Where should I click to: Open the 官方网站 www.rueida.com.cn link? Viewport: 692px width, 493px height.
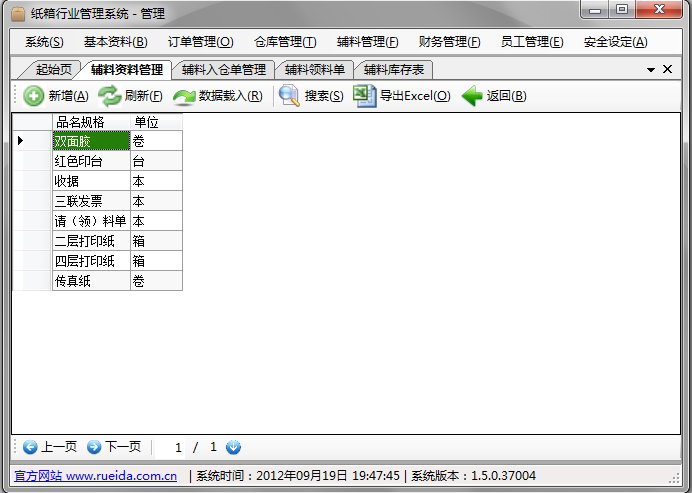click(x=96, y=476)
